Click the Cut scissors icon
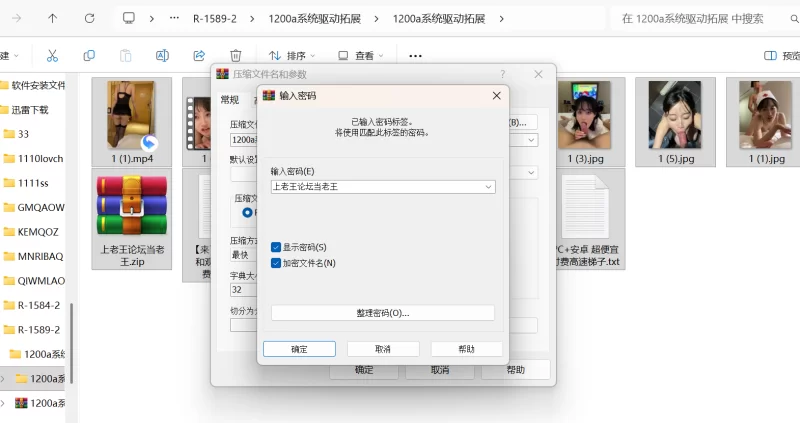 52,56
